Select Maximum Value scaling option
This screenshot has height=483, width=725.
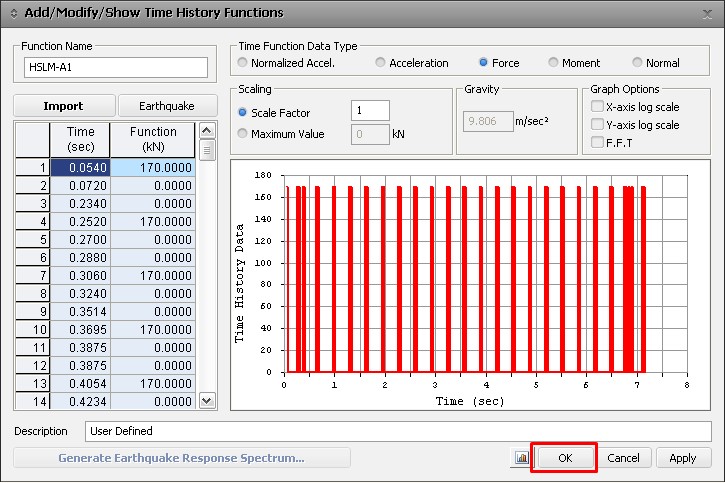[243, 134]
